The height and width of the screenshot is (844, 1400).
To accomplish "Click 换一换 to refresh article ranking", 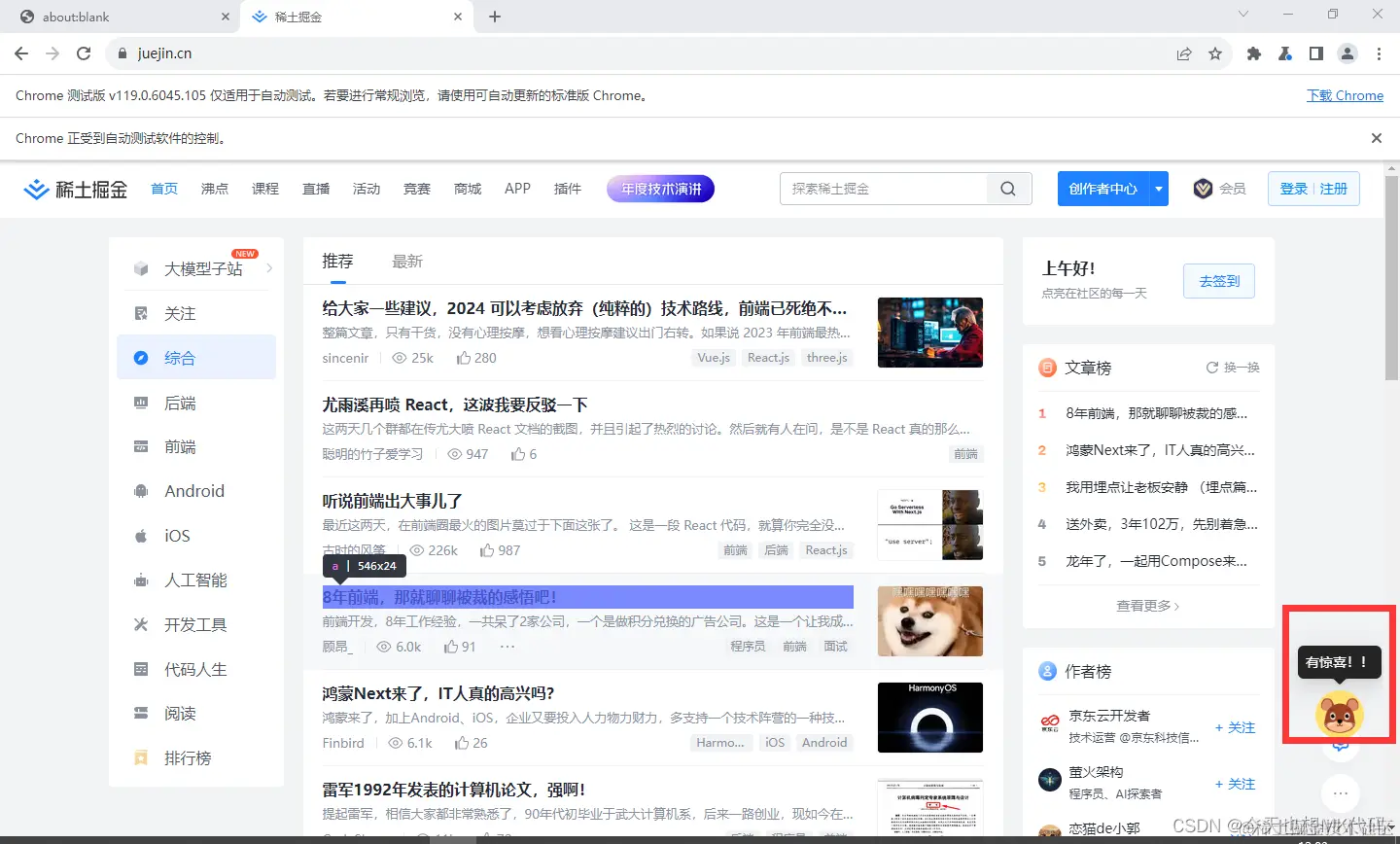I will pyautogui.click(x=1235, y=368).
